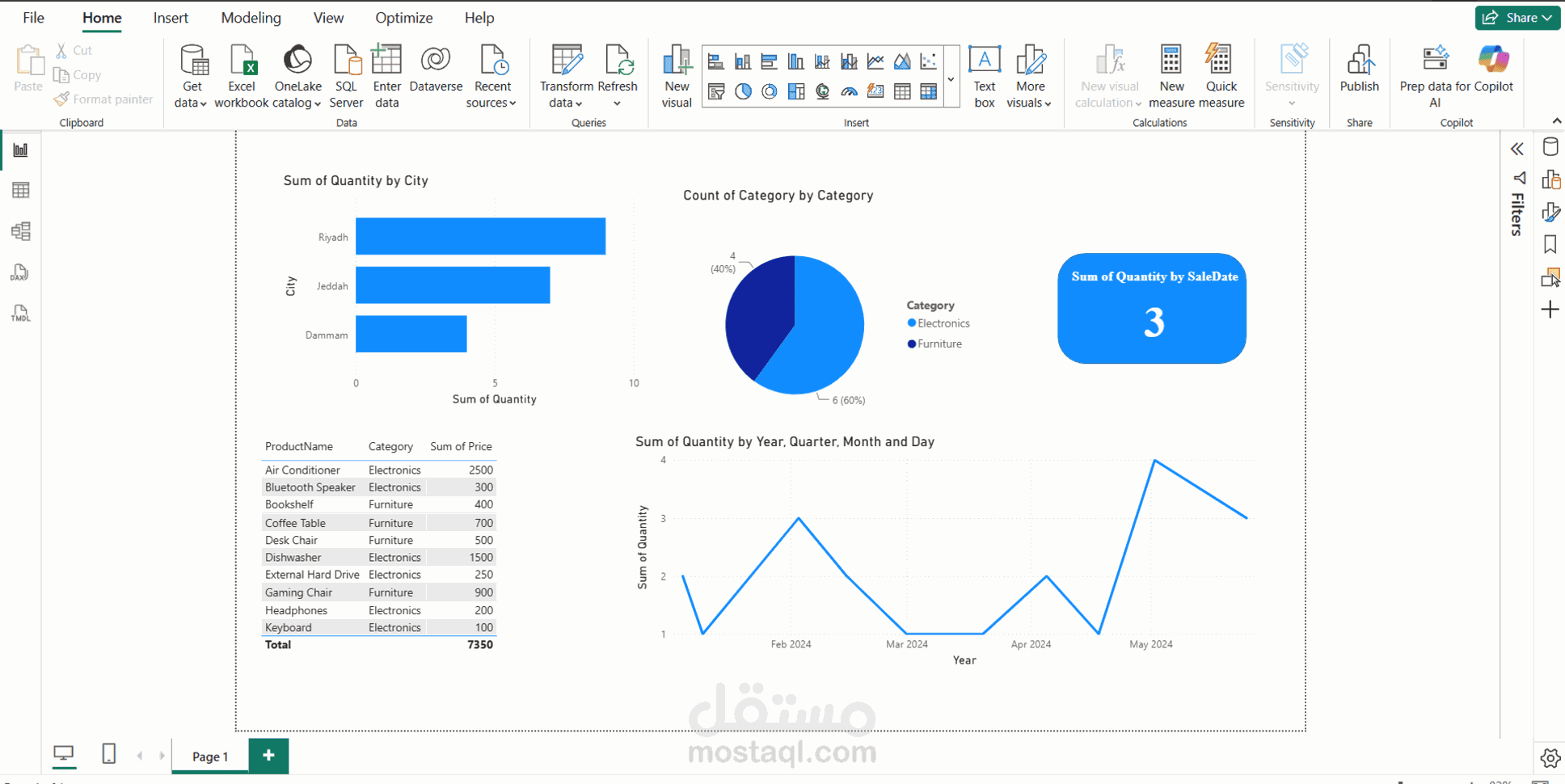Expand the Filters pane with double chevron
Viewport: 1565px width, 784px height.
coord(1517,149)
